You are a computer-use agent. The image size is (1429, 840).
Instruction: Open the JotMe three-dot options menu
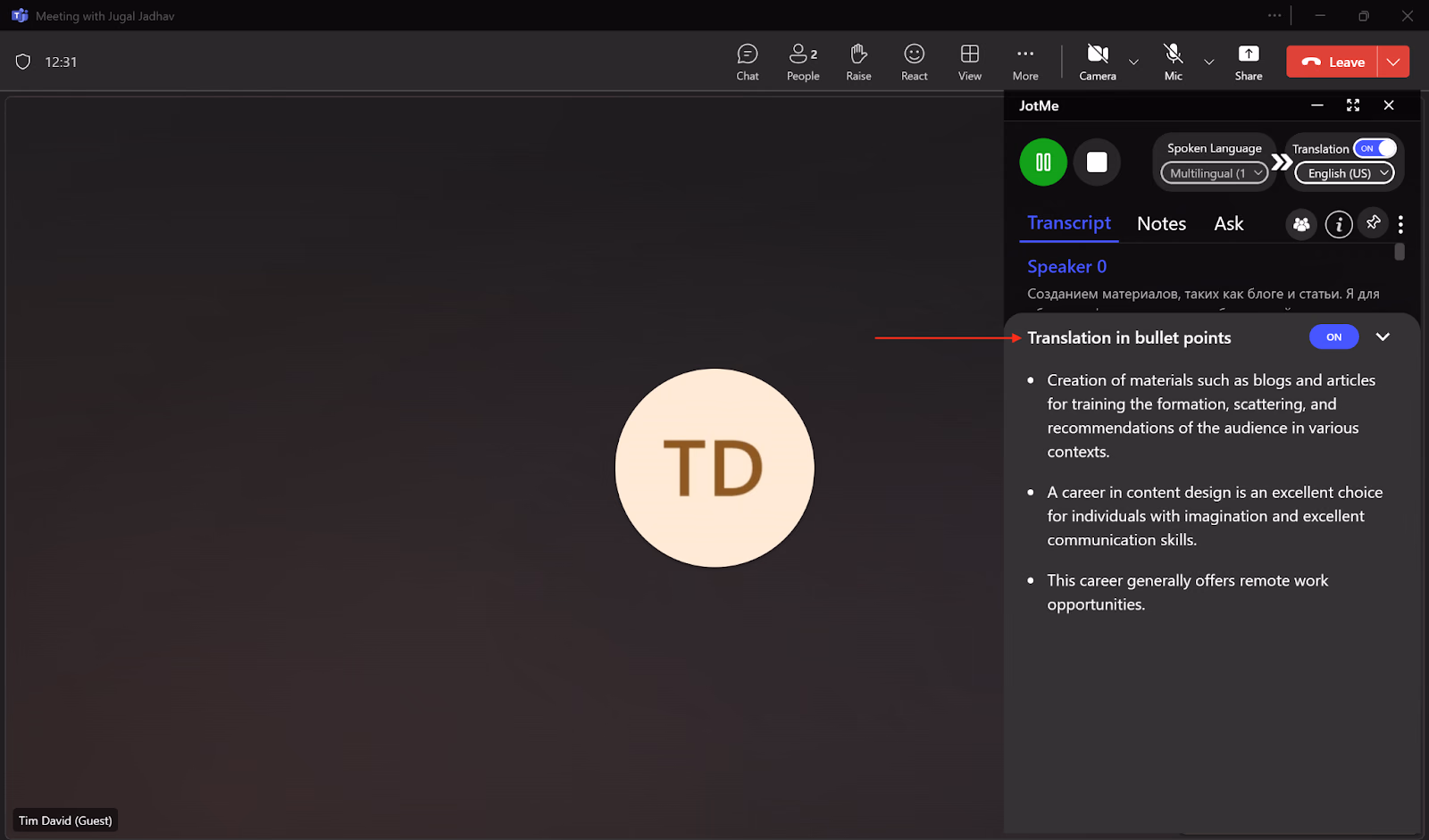pyautogui.click(x=1400, y=224)
